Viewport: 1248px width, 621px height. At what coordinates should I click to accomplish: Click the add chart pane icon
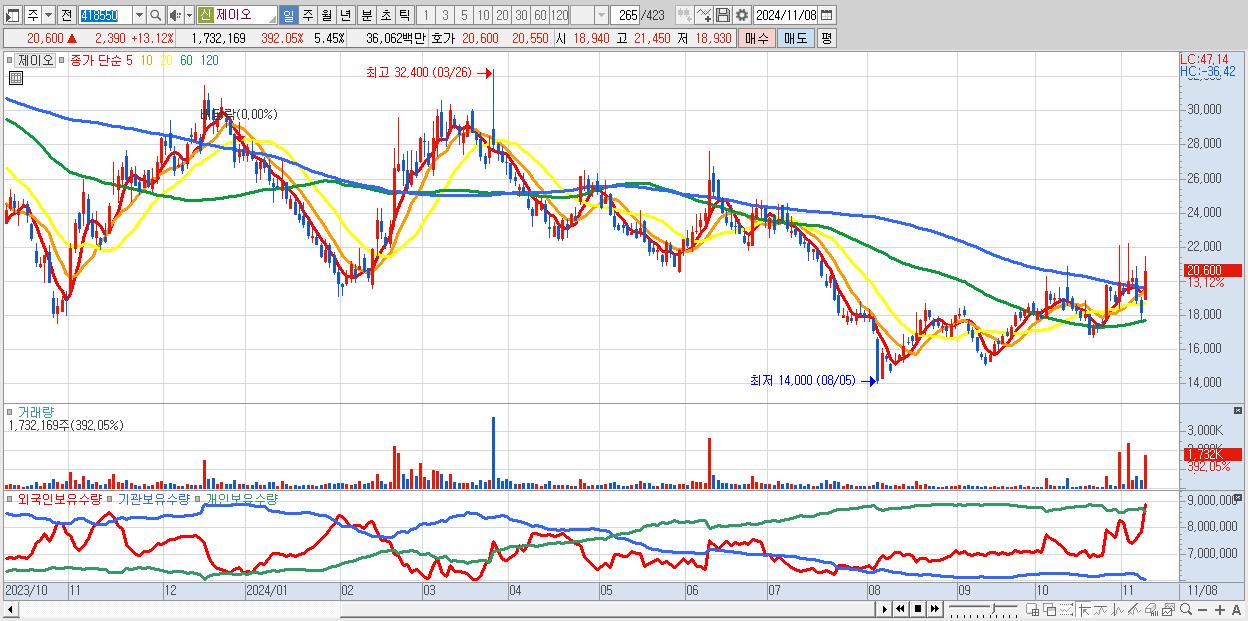[x=1032, y=609]
